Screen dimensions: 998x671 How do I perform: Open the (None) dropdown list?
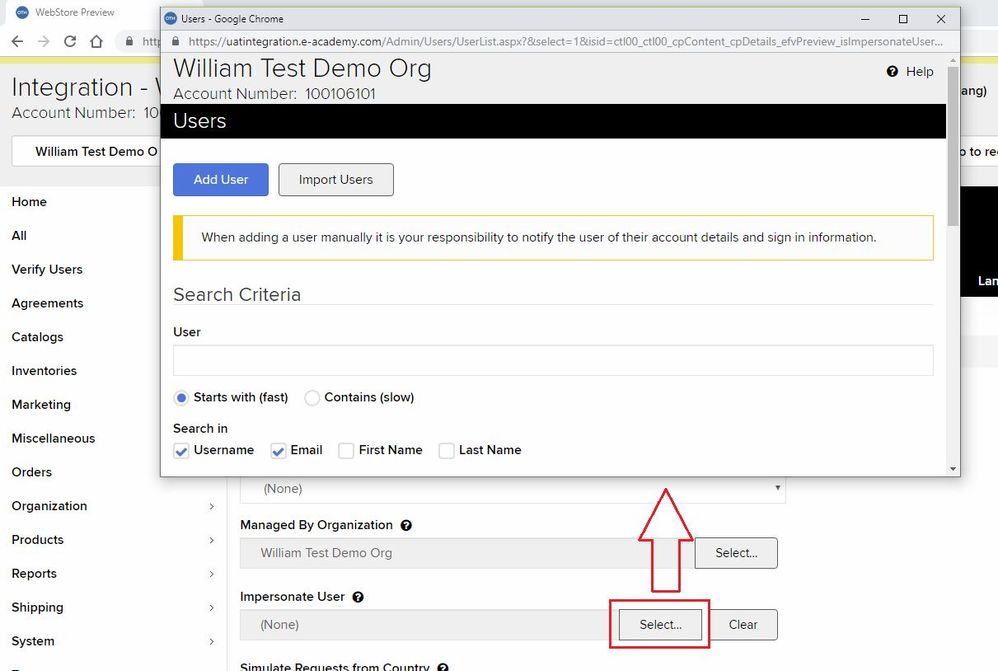[512, 489]
